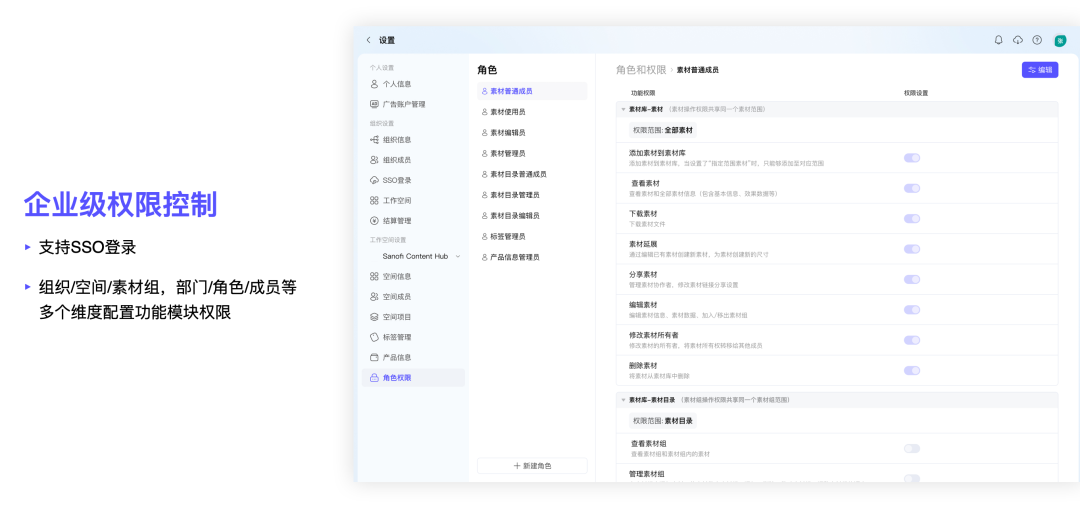The width and height of the screenshot is (1080, 511).
Task: Click the 结算管理 billing icon in sidebar
Action: (x=375, y=220)
